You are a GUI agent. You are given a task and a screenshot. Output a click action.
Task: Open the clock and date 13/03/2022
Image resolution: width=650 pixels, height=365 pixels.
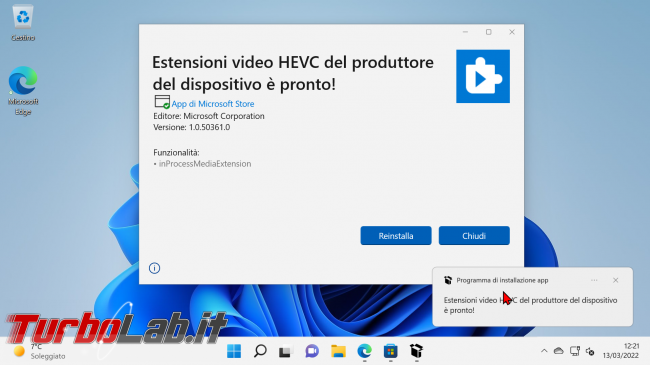(621, 351)
